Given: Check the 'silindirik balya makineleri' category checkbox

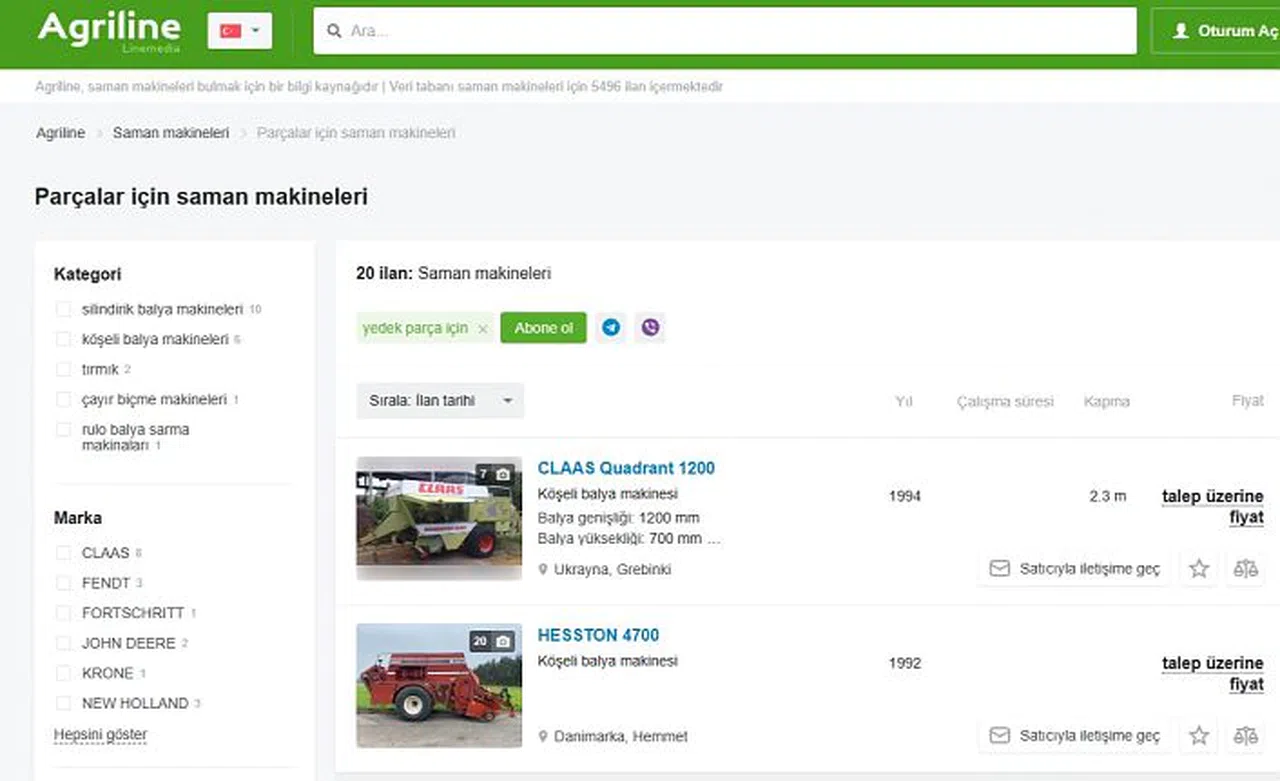Looking at the screenshot, I should [x=64, y=310].
